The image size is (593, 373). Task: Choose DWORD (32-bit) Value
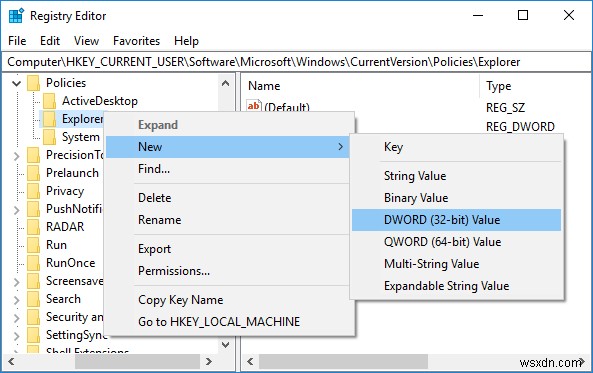click(456, 220)
